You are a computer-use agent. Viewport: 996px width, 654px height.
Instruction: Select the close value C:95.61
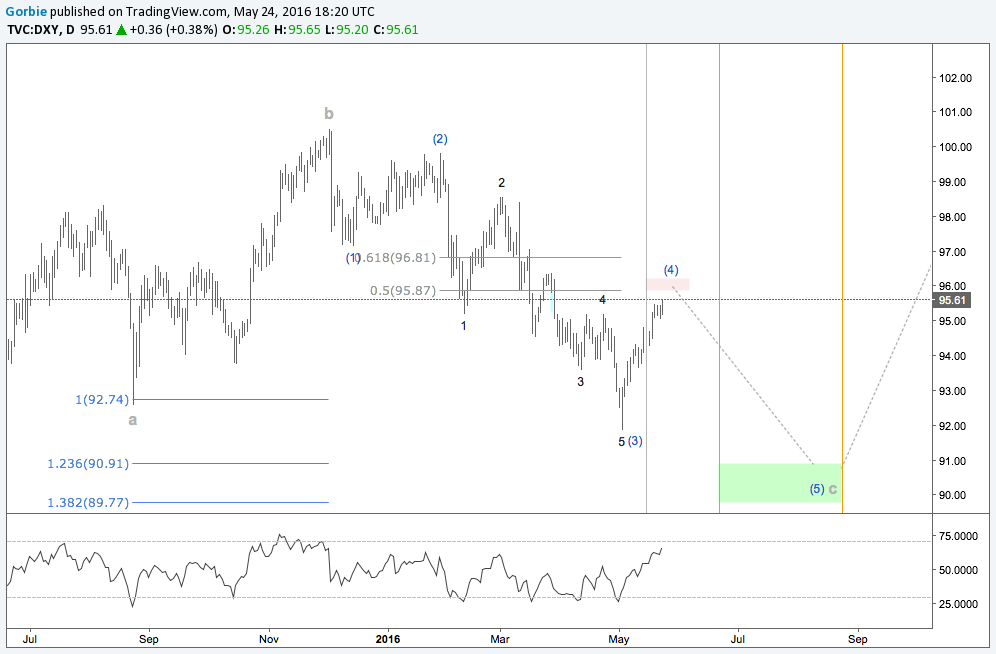396,30
